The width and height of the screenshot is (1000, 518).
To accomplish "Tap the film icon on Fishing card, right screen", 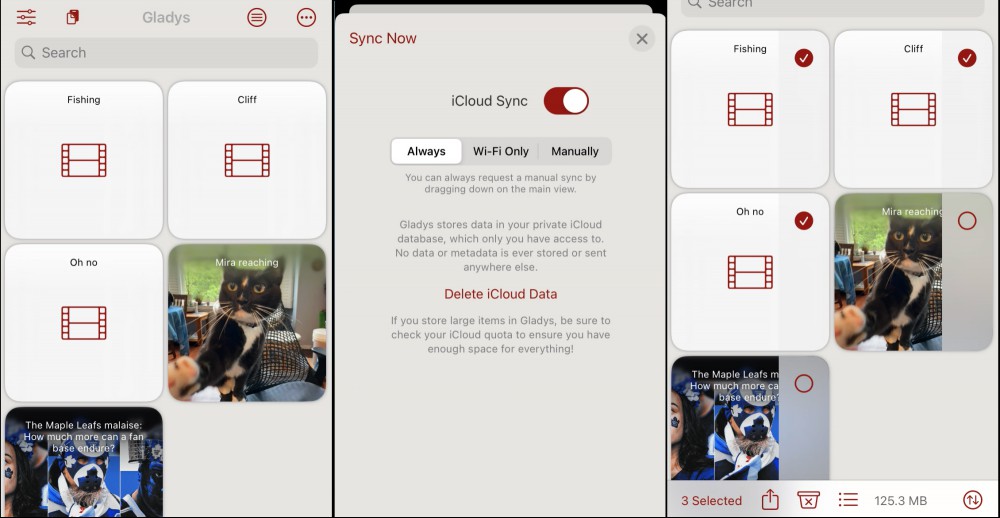I will (x=750, y=109).
